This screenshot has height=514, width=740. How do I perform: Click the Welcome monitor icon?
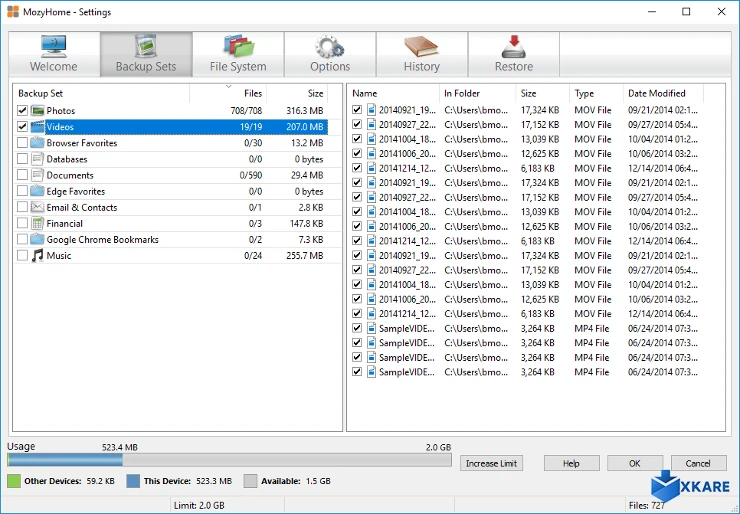pos(54,46)
